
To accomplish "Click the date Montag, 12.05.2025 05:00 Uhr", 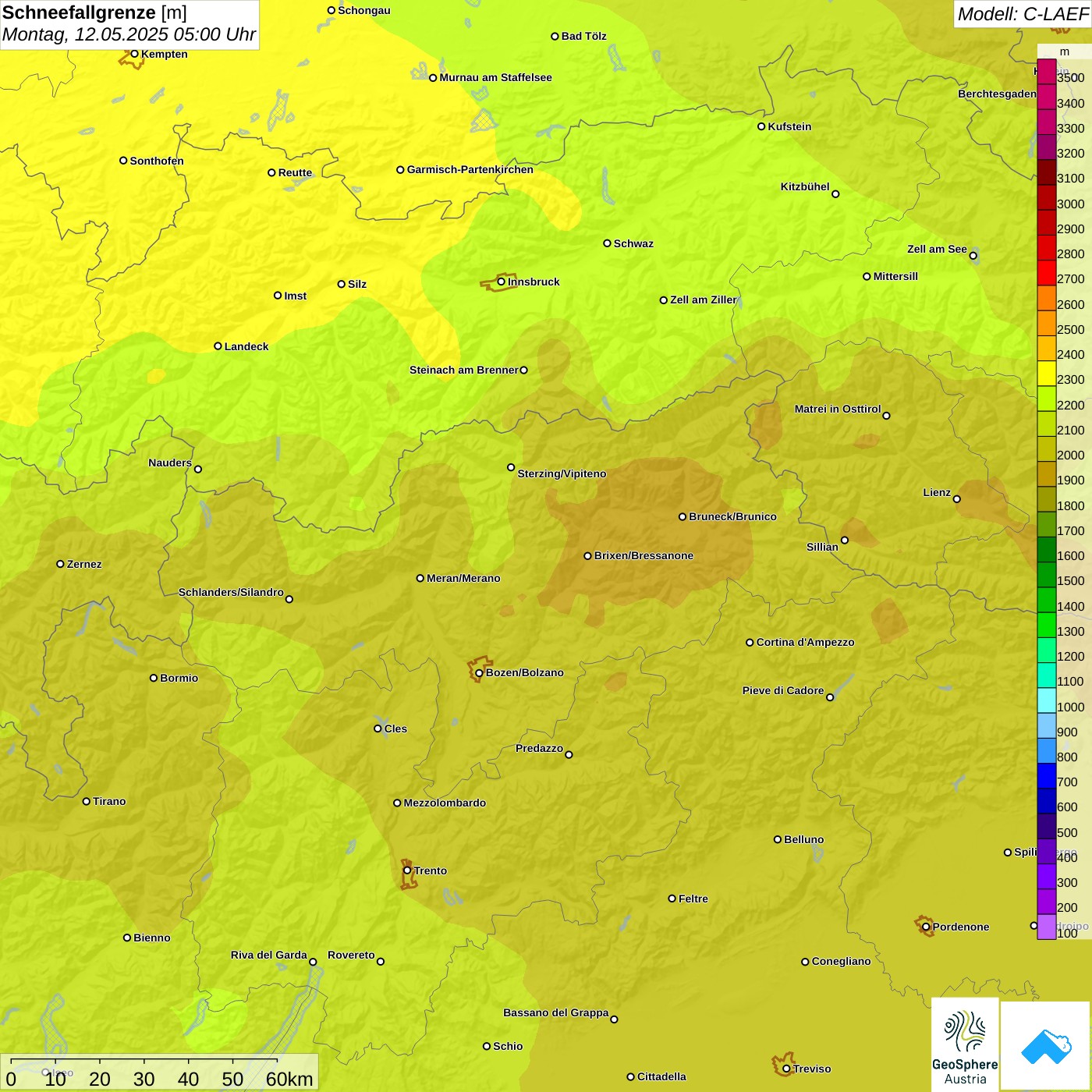I will click(129, 34).
